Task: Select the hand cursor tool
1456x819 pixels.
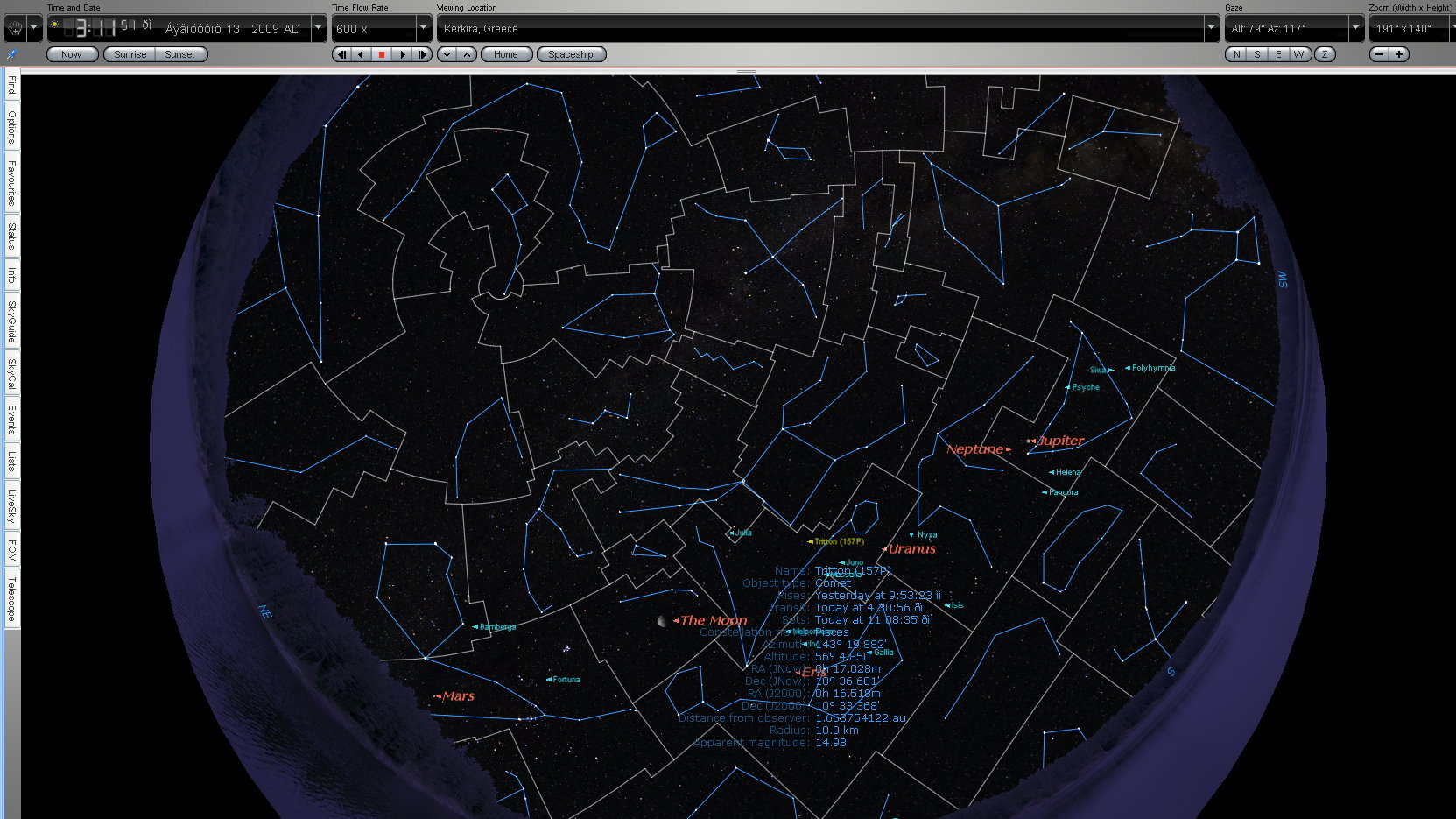Action: (x=14, y=29)
